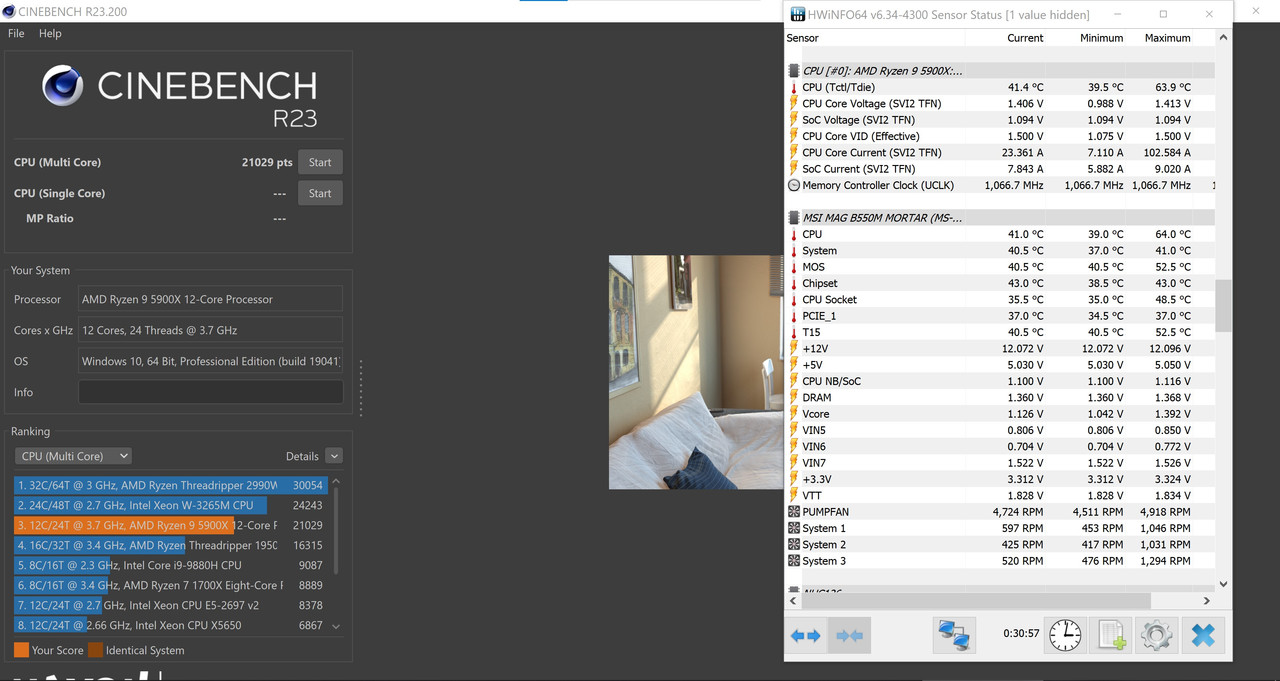Click the Cores x GHz field

[210, 330]
